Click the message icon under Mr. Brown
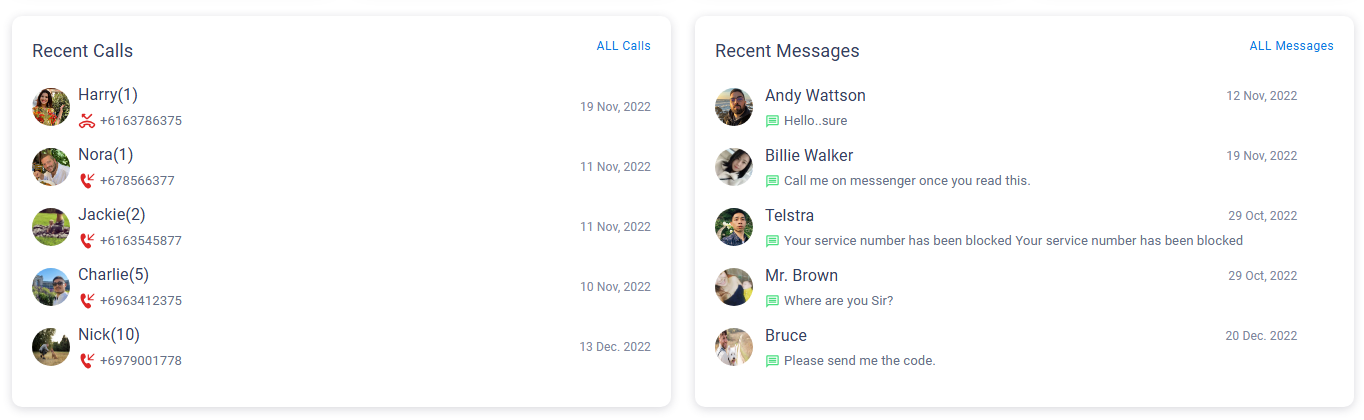Screen dimensions: 1364x420 pyautogui.click(x=772, y=301)
